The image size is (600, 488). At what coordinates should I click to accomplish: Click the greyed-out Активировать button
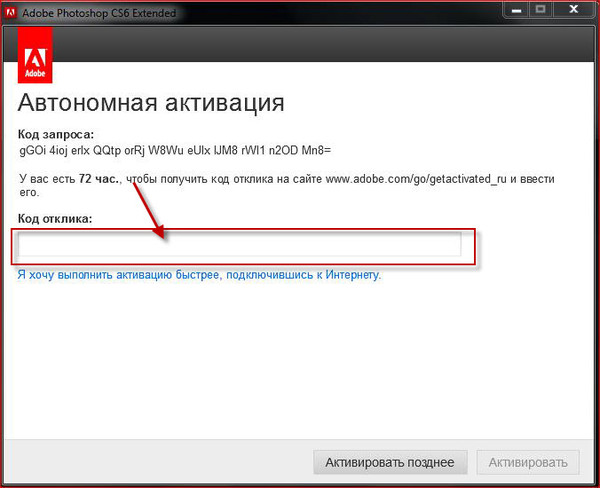point(528,462)
